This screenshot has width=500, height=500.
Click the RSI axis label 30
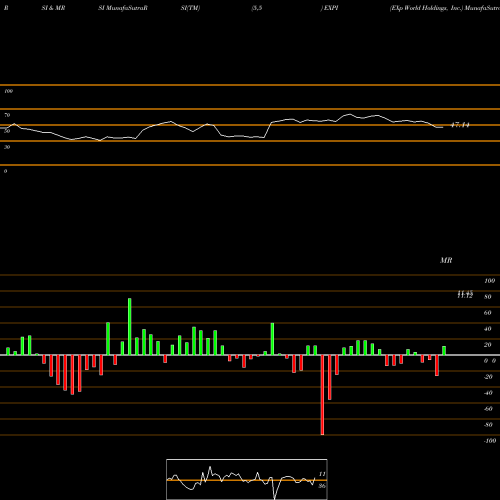[7, 147]
